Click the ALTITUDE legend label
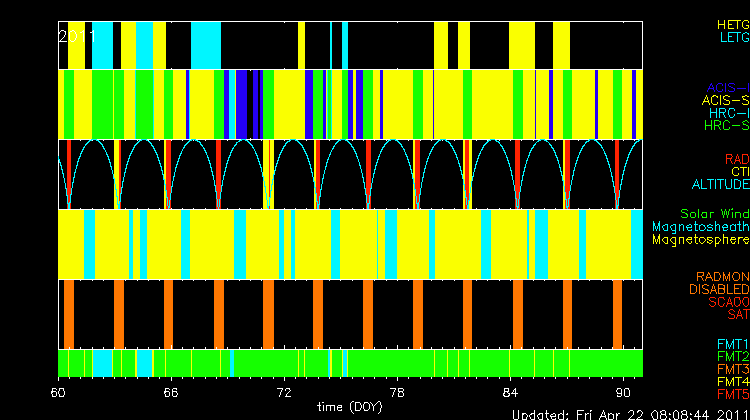This screenshot has width=750, height=420. tap(720, 185)
